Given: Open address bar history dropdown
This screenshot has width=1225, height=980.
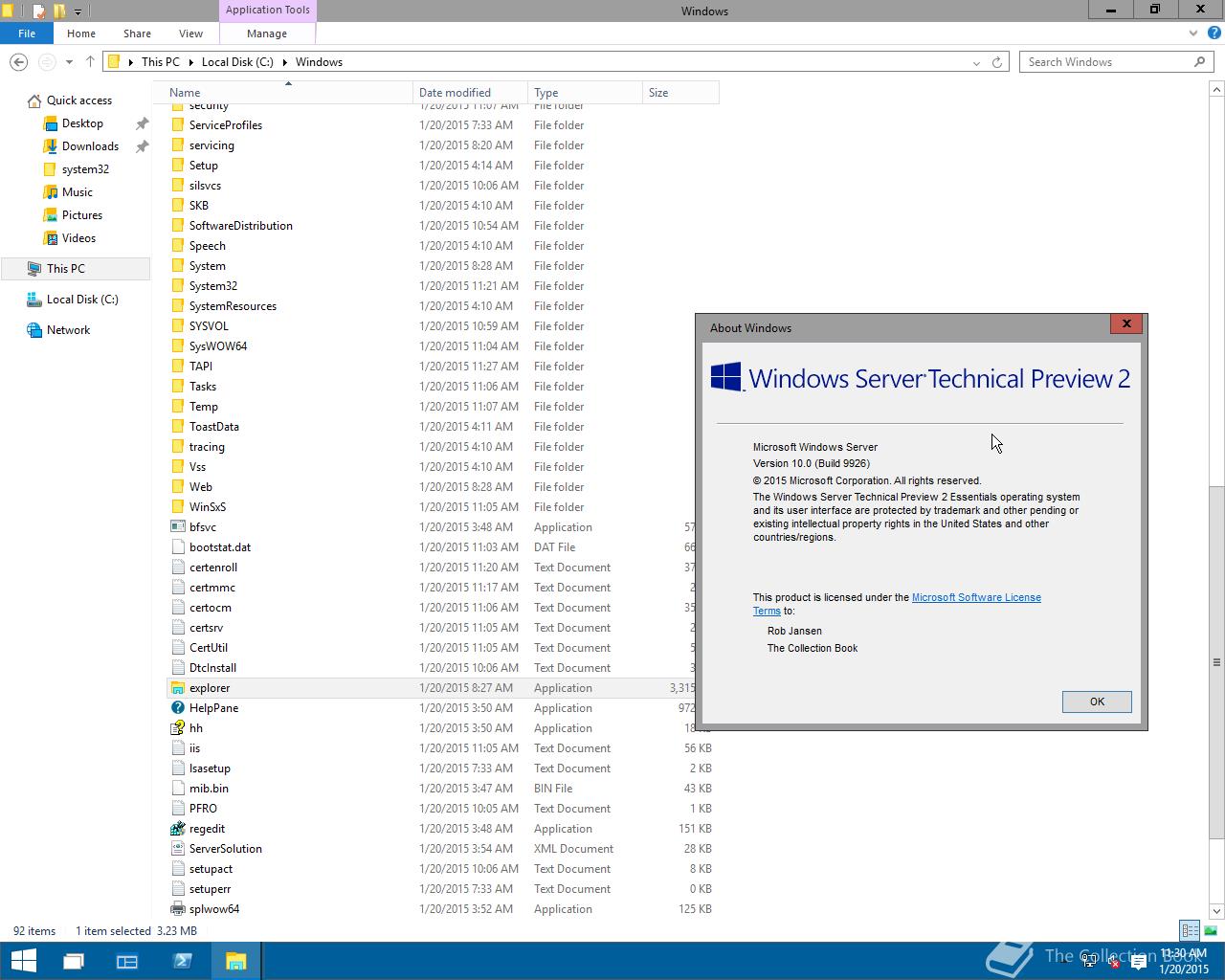Looking at the screenshot, I should pyautogui.click(x=976, y=62).
